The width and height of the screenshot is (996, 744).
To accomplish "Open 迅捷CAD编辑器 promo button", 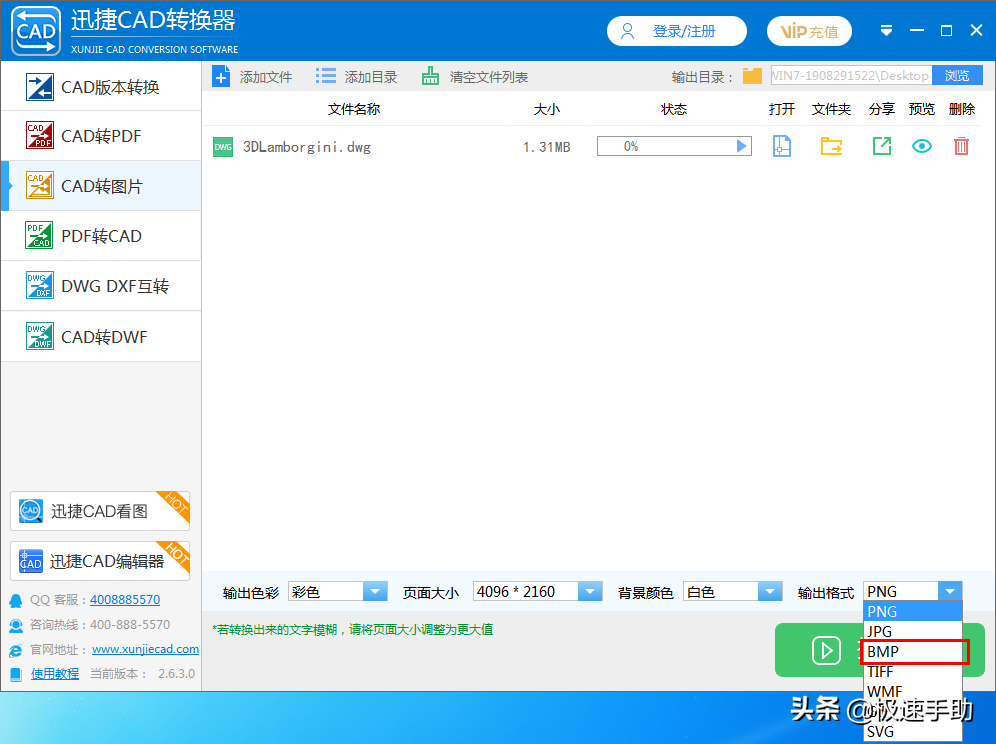I will point(100,561).
